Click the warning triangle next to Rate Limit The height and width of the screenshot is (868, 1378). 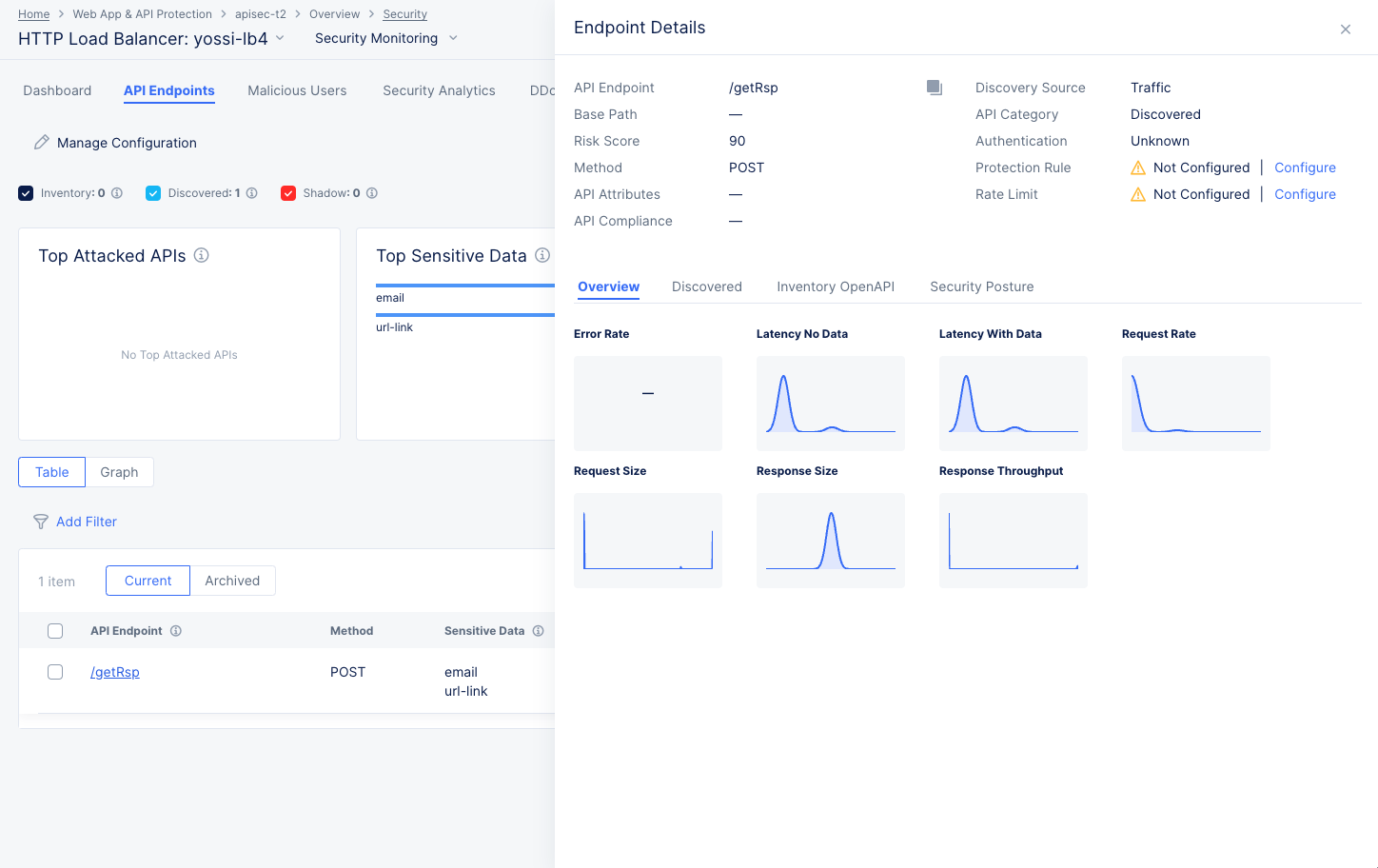click(1139, 194)
